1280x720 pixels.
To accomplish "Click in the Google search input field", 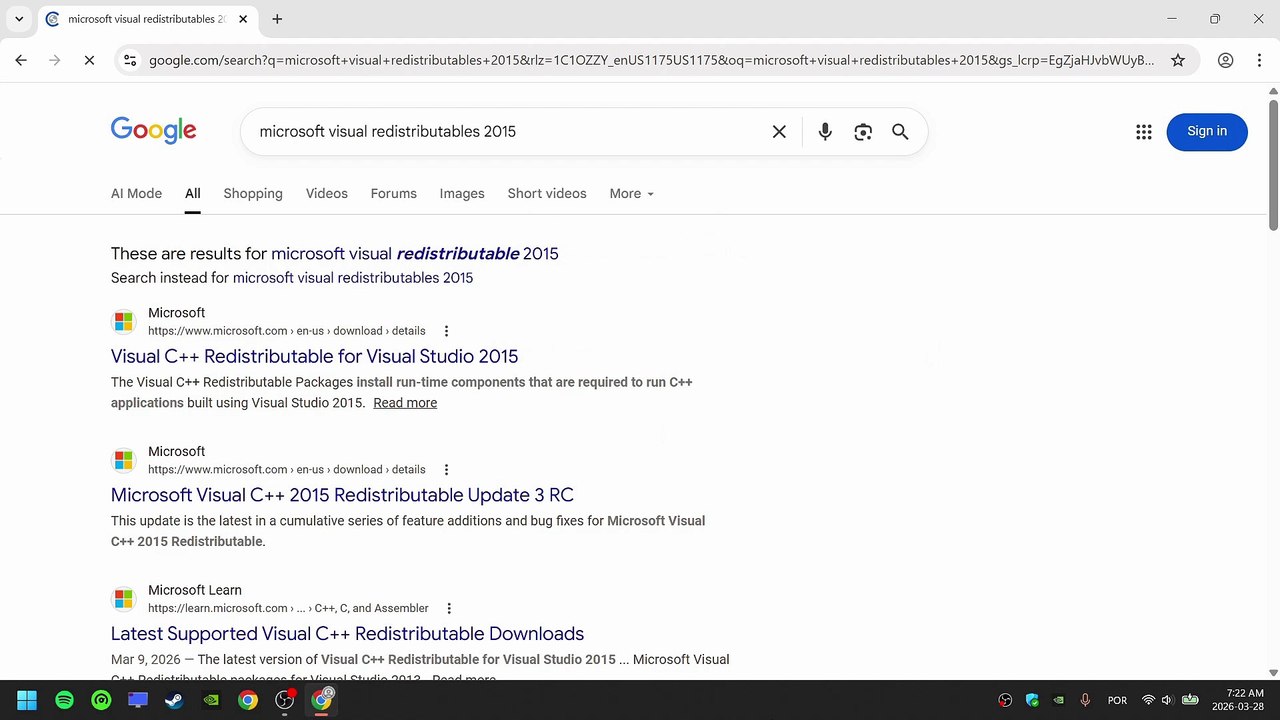I will tap(505, 131).
